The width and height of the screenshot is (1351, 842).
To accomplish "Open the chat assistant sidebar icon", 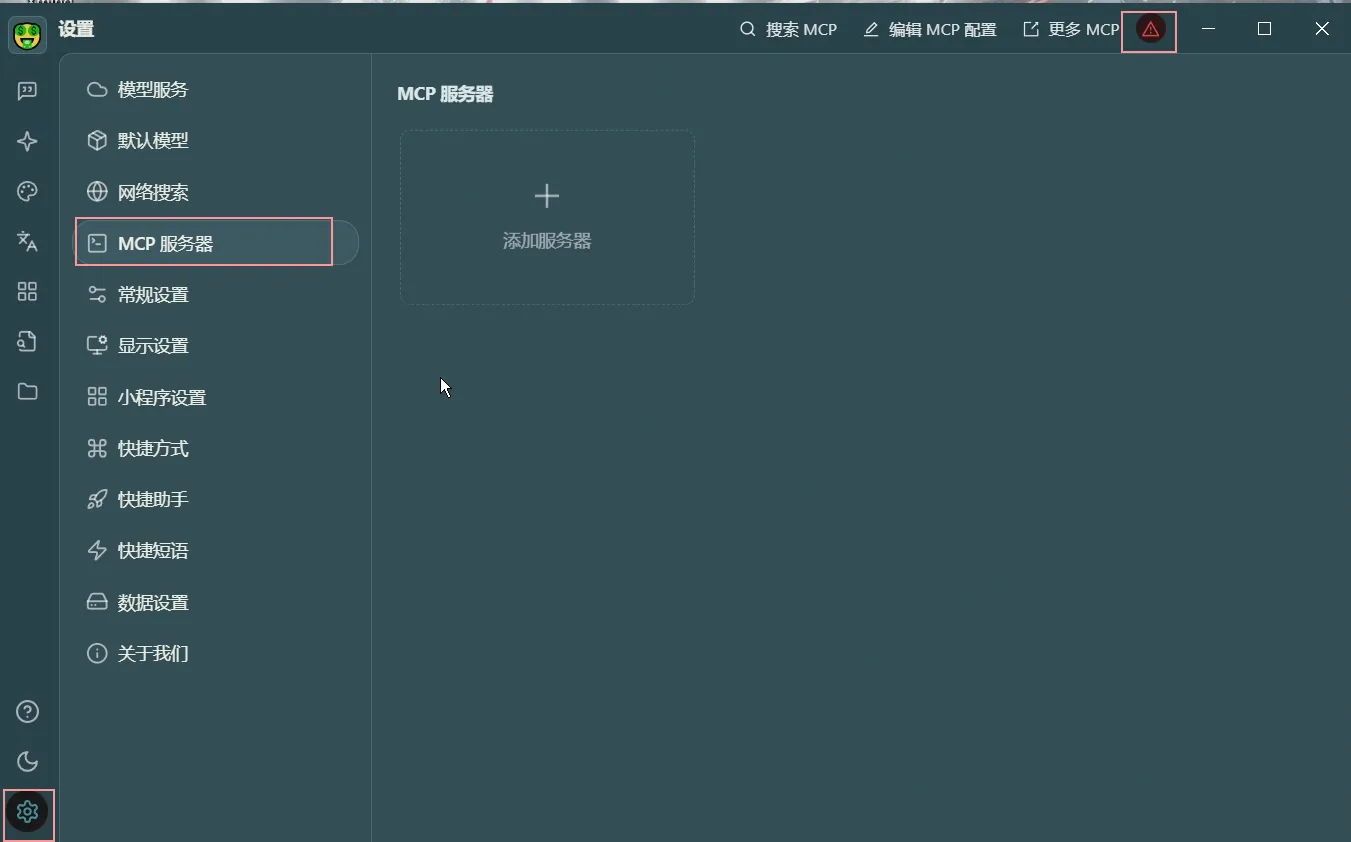I will click(27, 91).
